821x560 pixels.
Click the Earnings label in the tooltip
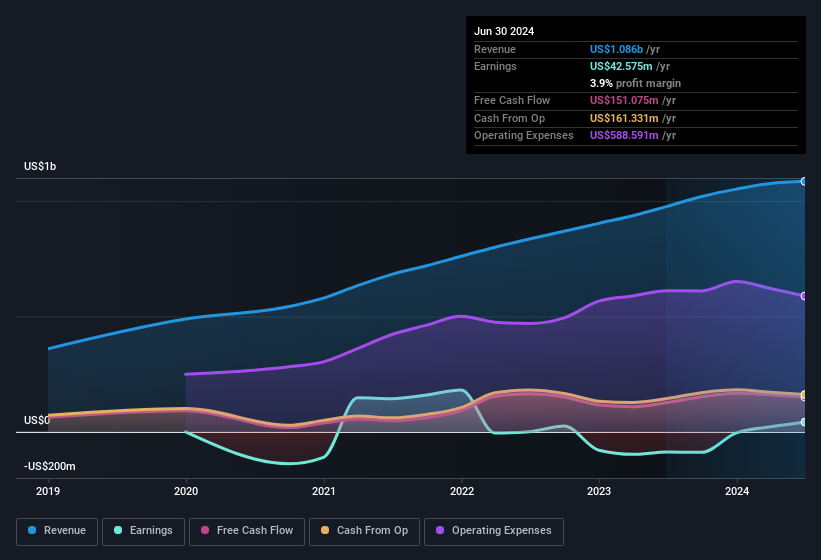point(495,66)
